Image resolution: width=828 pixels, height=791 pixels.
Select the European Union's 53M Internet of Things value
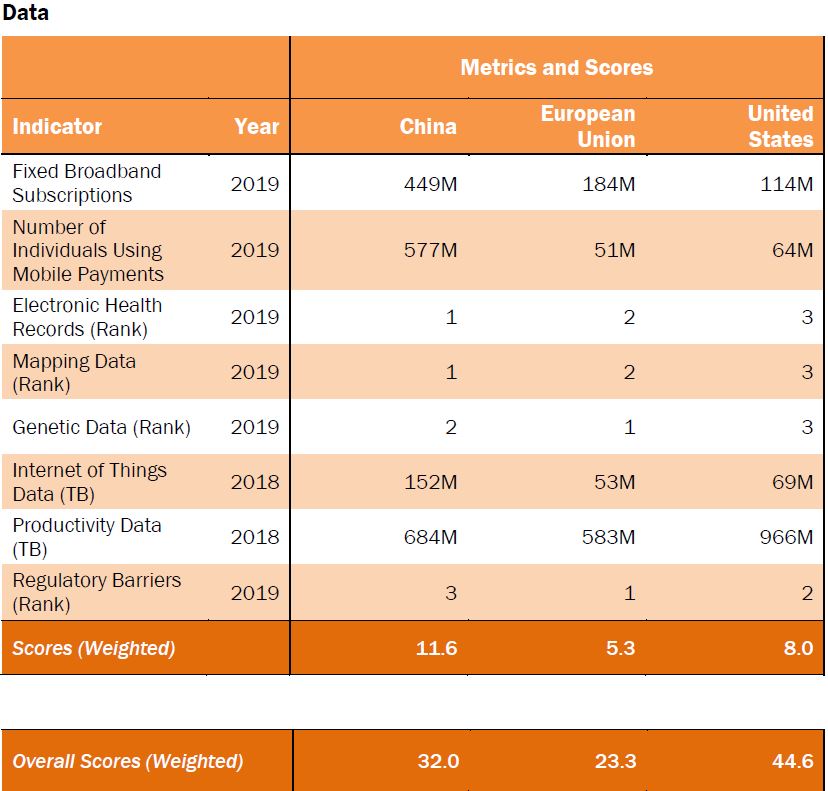point(615,482)
